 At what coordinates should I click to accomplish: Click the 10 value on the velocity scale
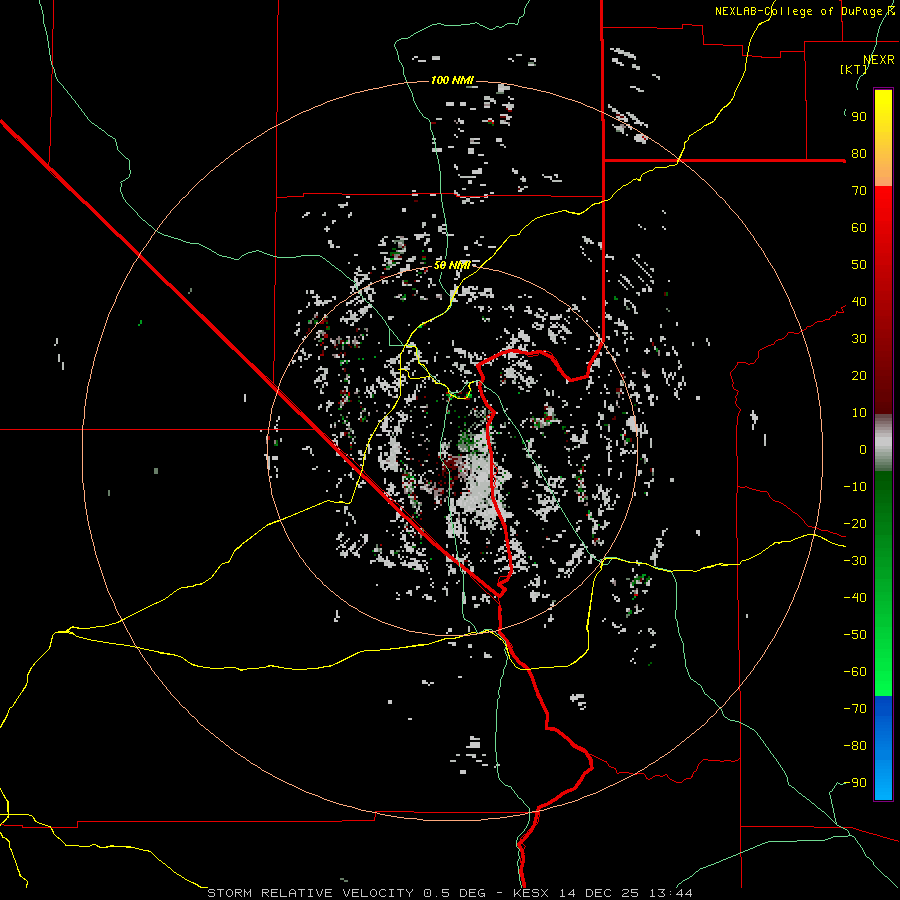859,413
